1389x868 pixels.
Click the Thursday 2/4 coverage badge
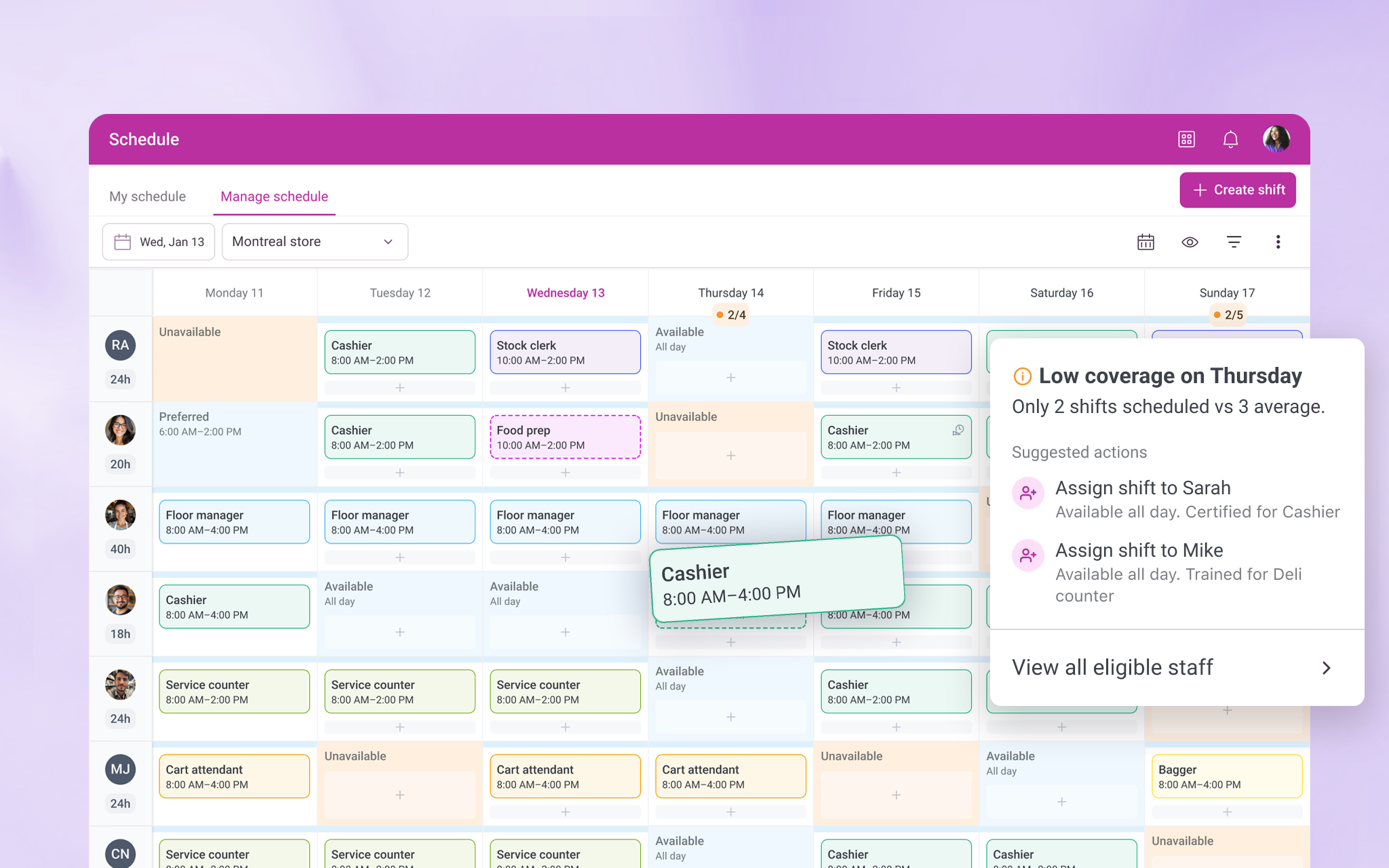[731, 315]
